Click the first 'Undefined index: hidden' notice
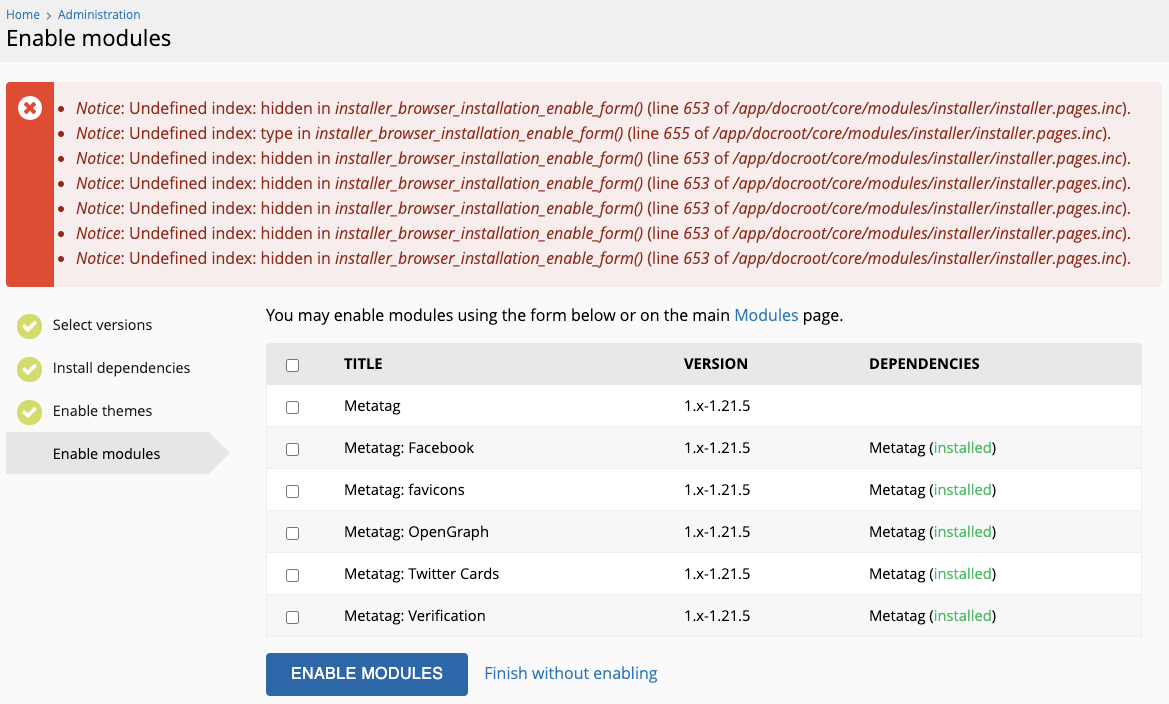1169x704 pixels. click(603, 109)
